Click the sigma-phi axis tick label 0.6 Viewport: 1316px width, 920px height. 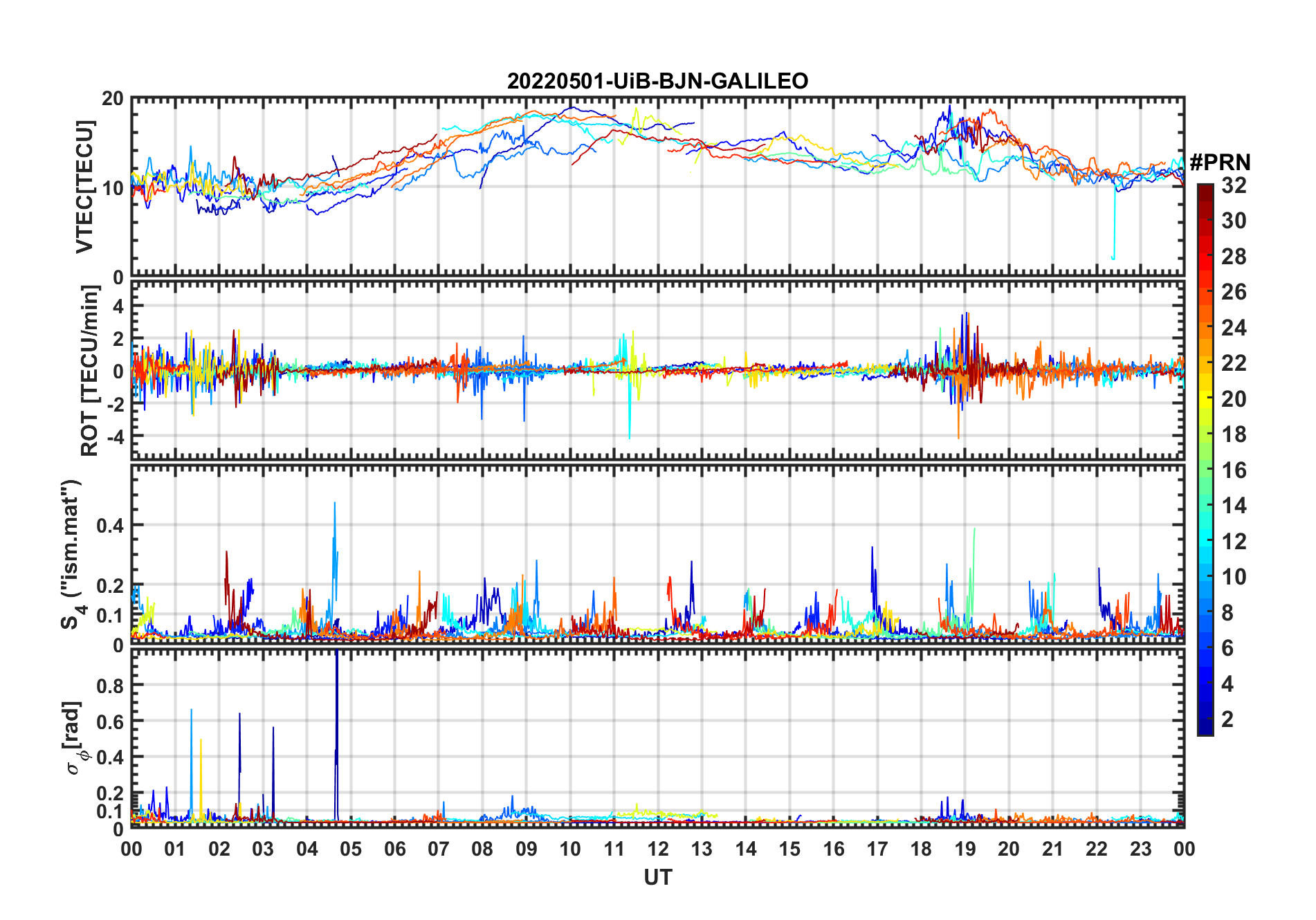[x=110, y=722]
